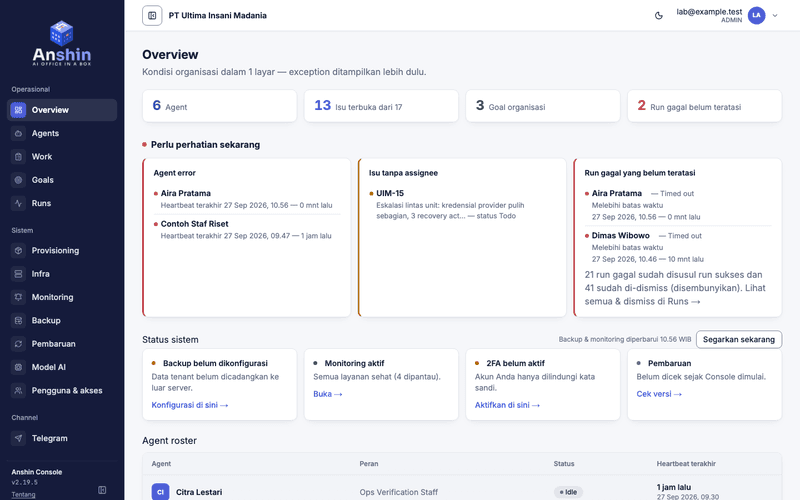Follow the Cek versi link
The height and width of the screenshot is (500, 800).
[659, 394]
